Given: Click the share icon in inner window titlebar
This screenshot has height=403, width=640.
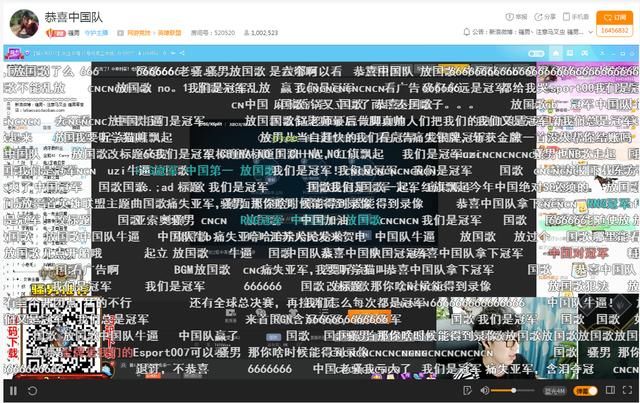Looking at the screenshot, I should 182,53.
